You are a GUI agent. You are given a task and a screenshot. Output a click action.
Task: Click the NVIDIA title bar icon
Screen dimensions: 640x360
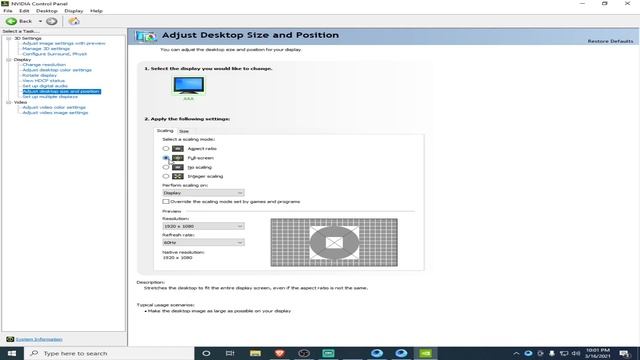[x=5, y=3]
